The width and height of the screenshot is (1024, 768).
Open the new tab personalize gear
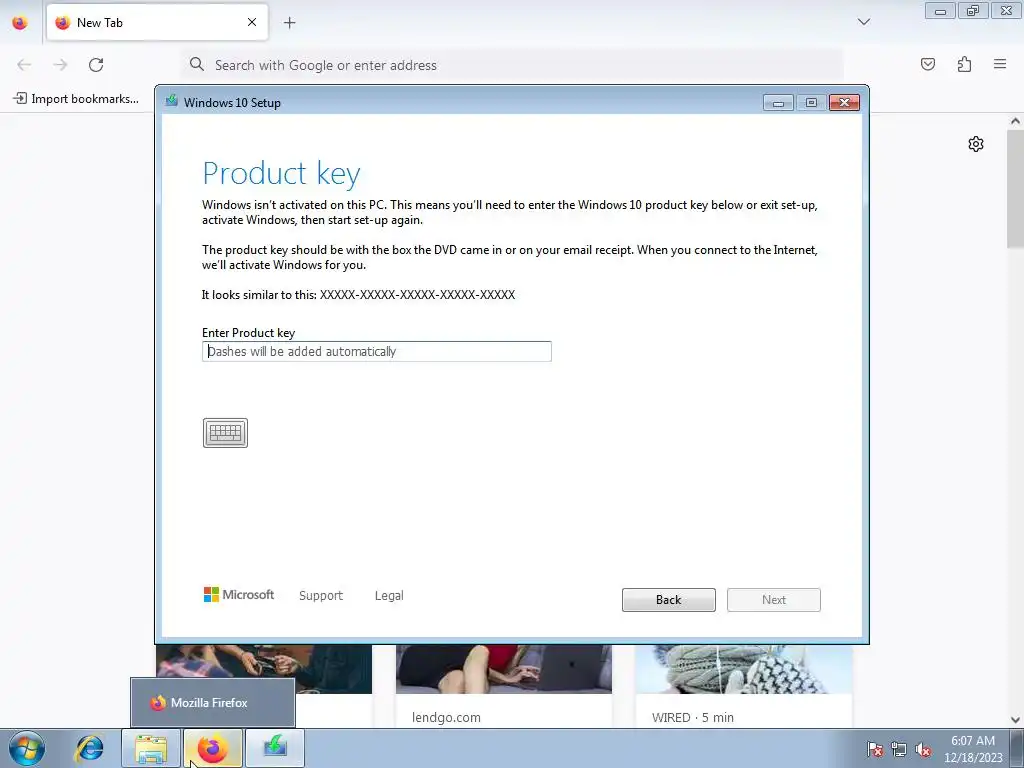pos(976,144)
